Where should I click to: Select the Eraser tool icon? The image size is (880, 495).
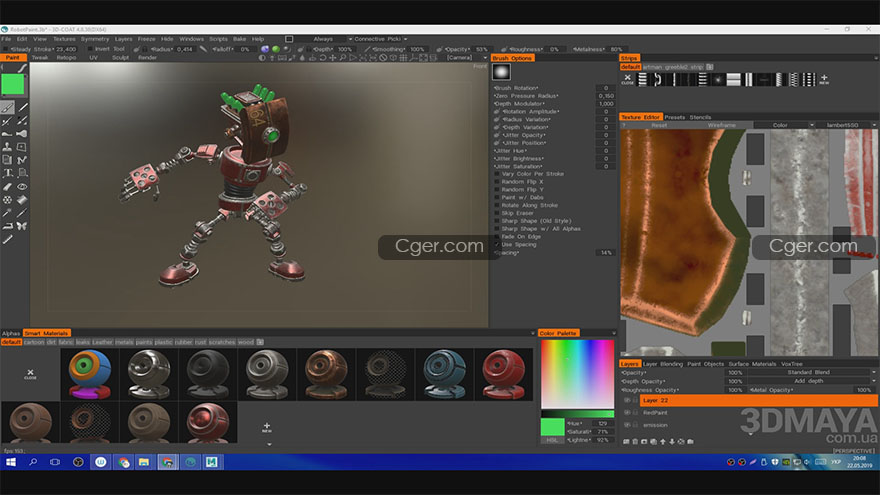coord(7,186)
